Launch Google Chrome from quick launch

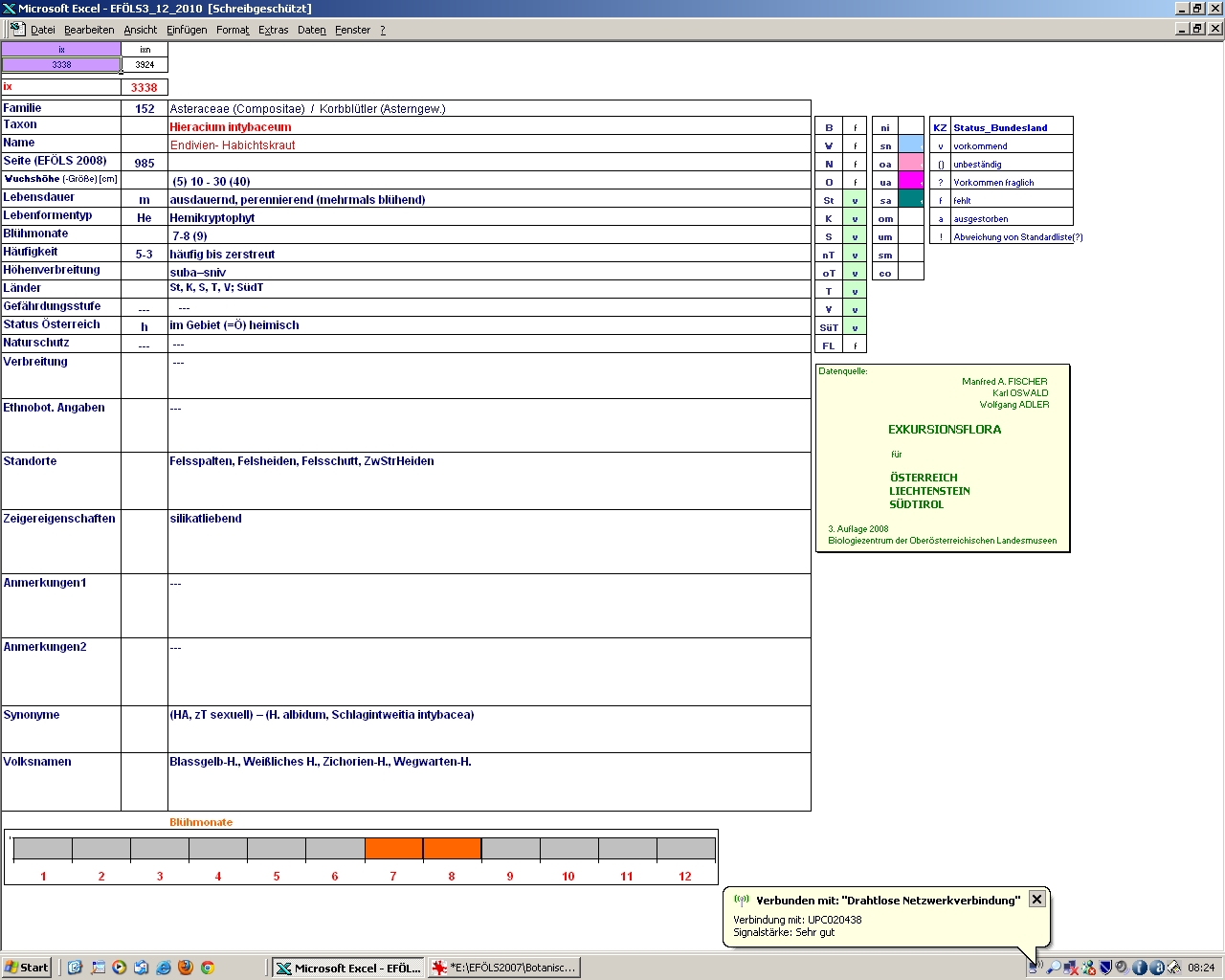click(x=208, y=968)
